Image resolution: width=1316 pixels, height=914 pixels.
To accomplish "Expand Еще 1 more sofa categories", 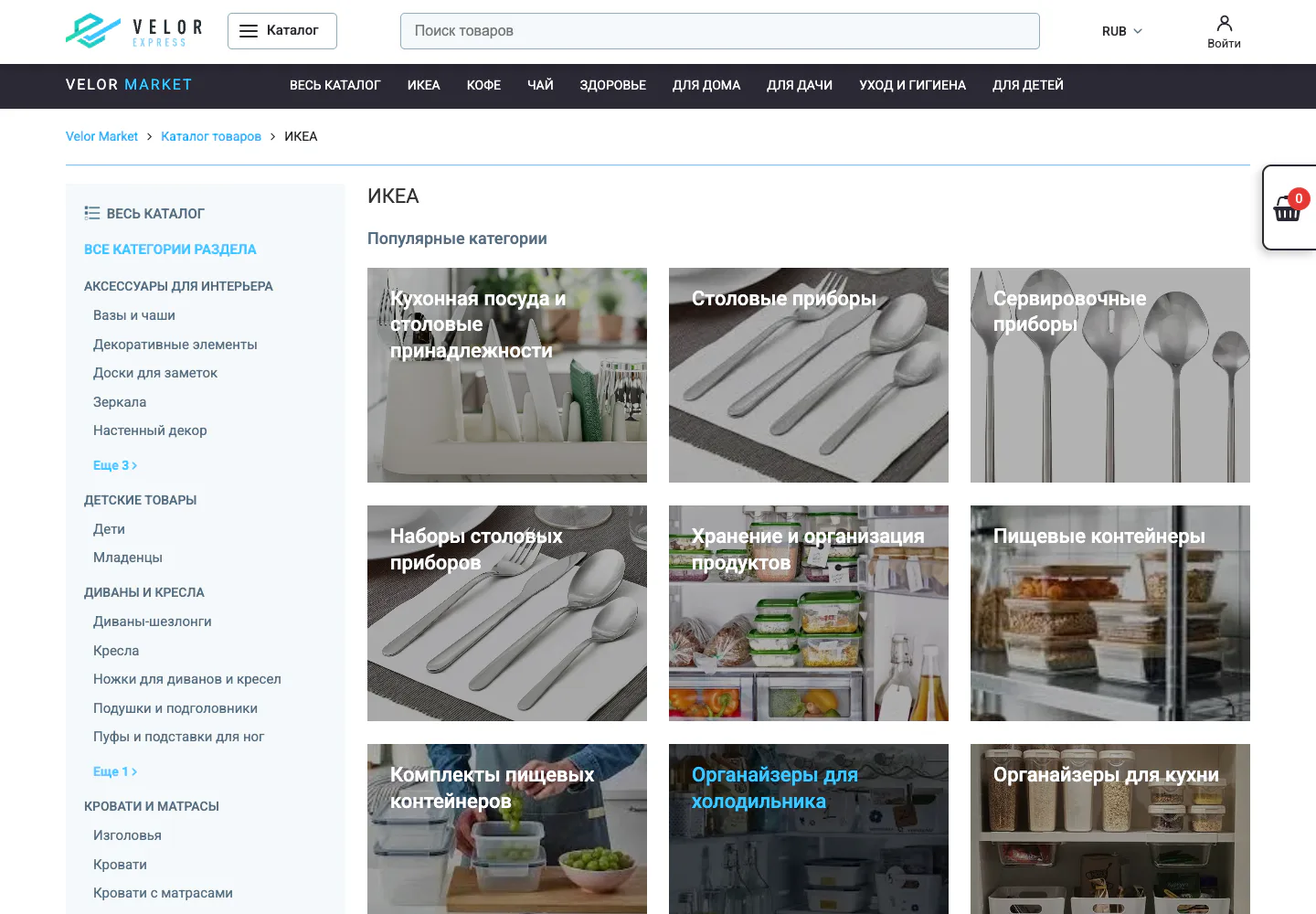I will click(115, 771).
